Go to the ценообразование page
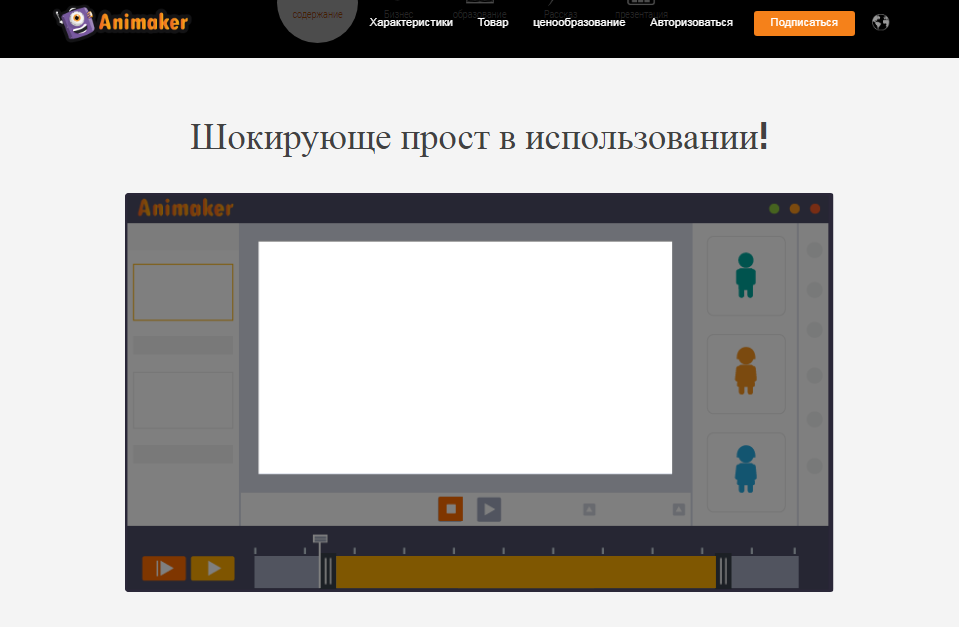959x627 pixels. pyautogui.click(x=579, y=22)
